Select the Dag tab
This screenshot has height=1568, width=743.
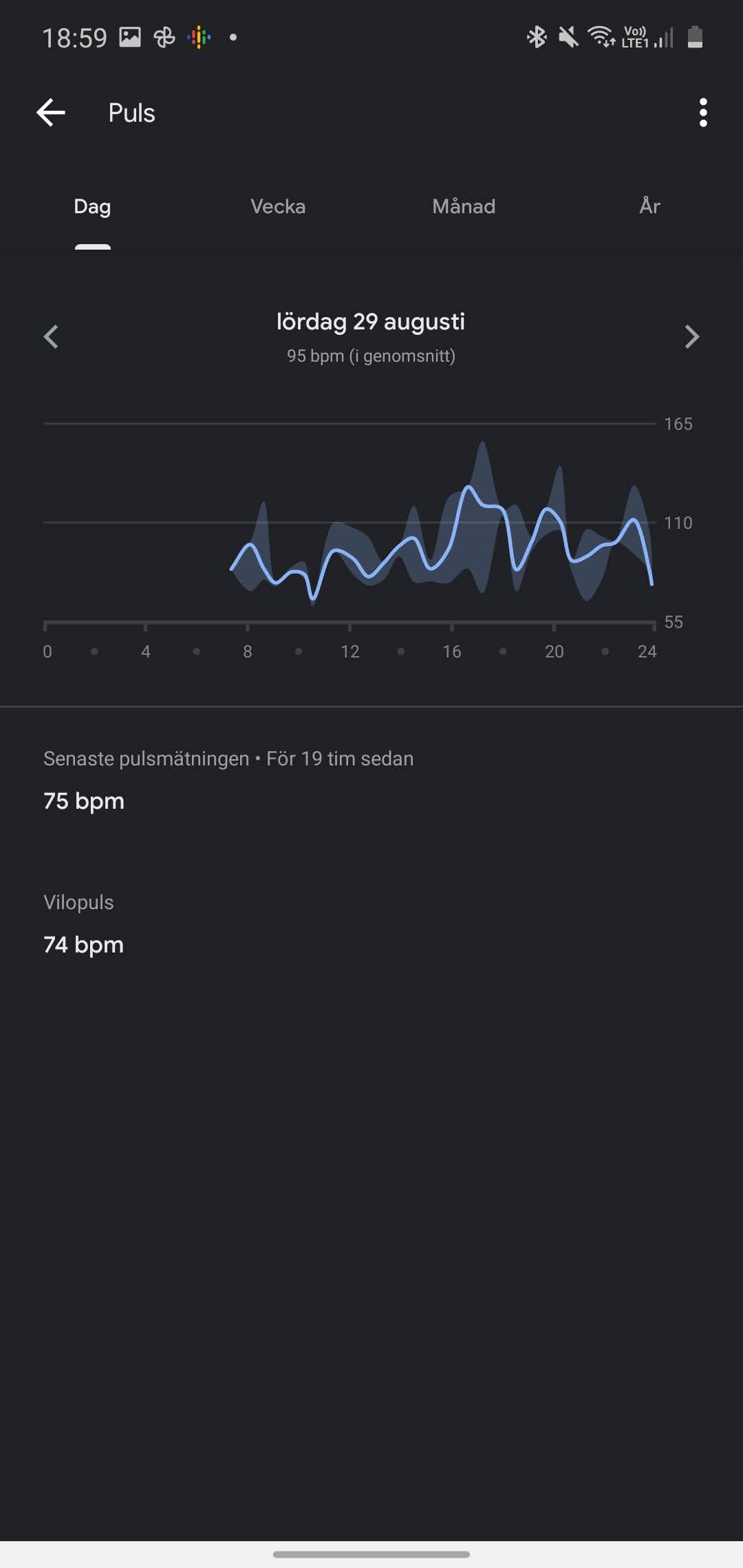pyautogui.click(x=92, y=206)
